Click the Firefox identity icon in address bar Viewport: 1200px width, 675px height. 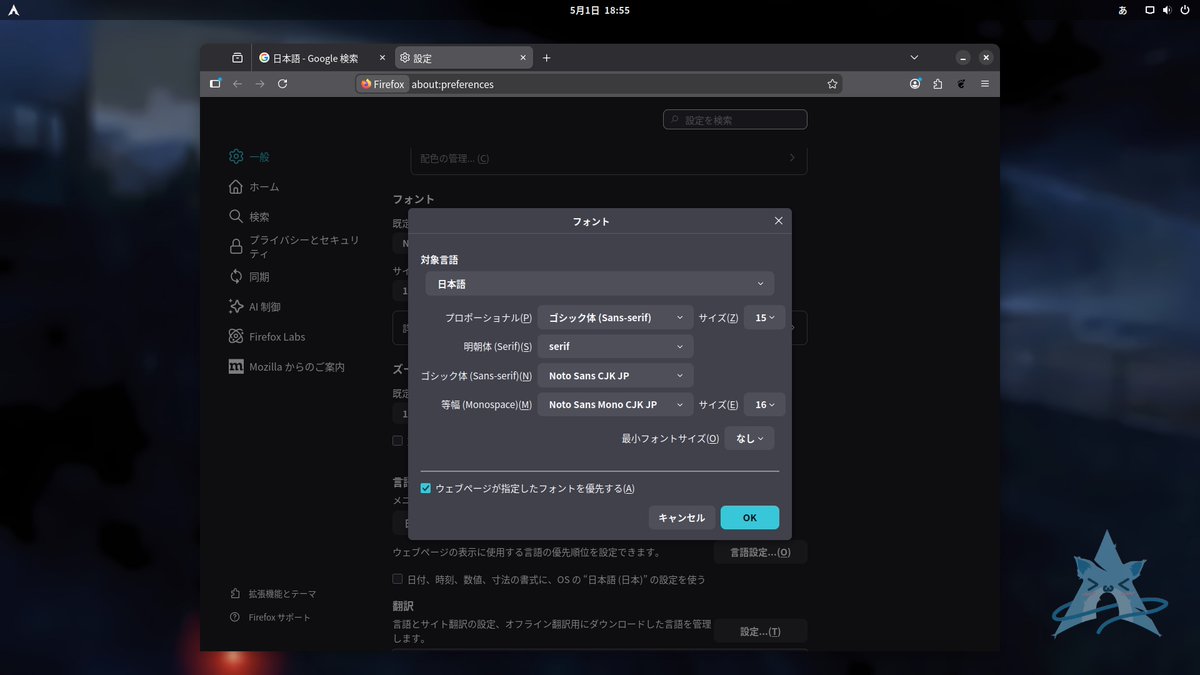pyautogui.click(x=382, y=84)
